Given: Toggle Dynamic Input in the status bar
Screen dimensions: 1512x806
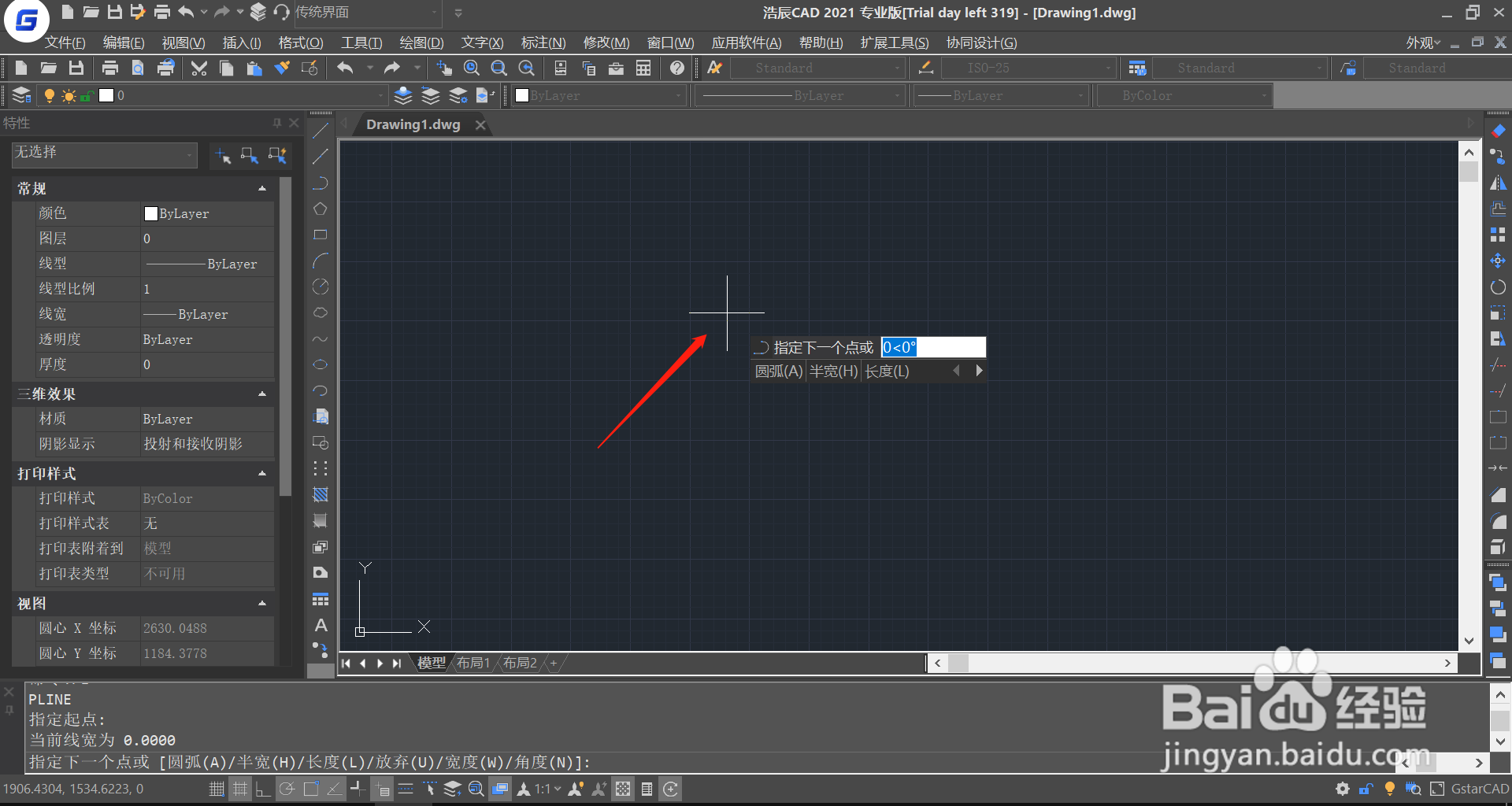Looking at the screenshot, I should tap(382, 789).
